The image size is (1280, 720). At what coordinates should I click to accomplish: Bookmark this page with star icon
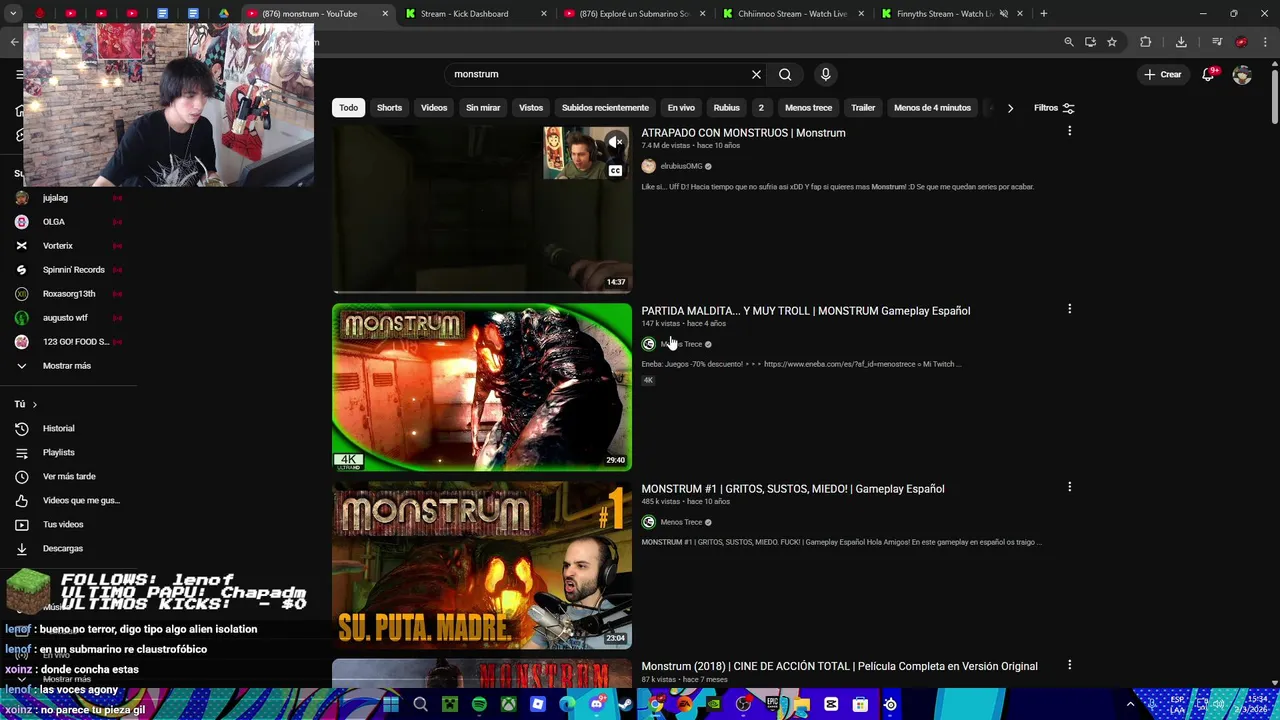1112,42
